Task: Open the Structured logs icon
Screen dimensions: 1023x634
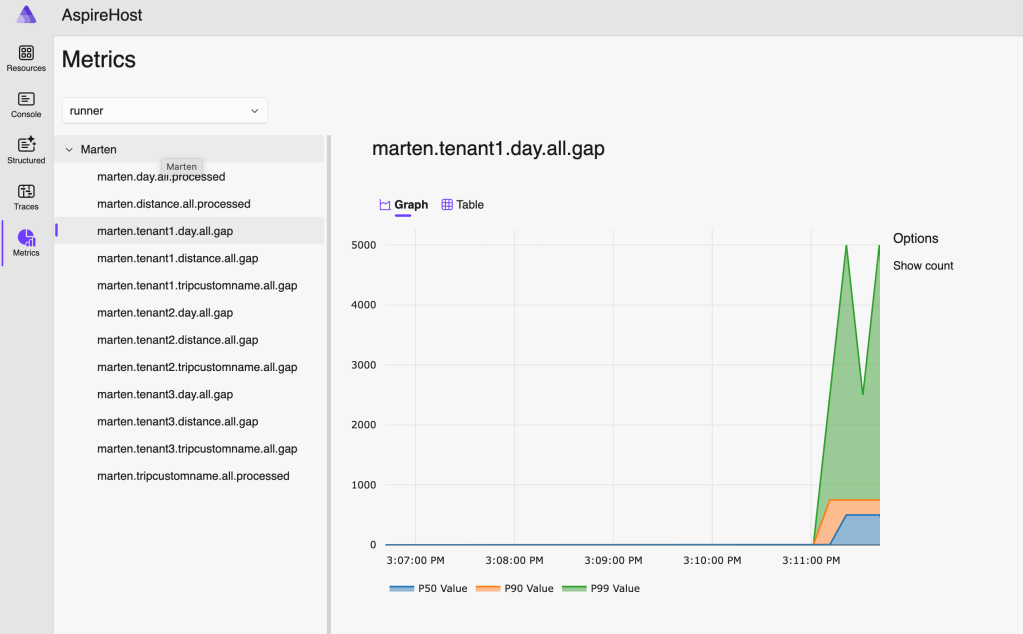Action: 26,145
